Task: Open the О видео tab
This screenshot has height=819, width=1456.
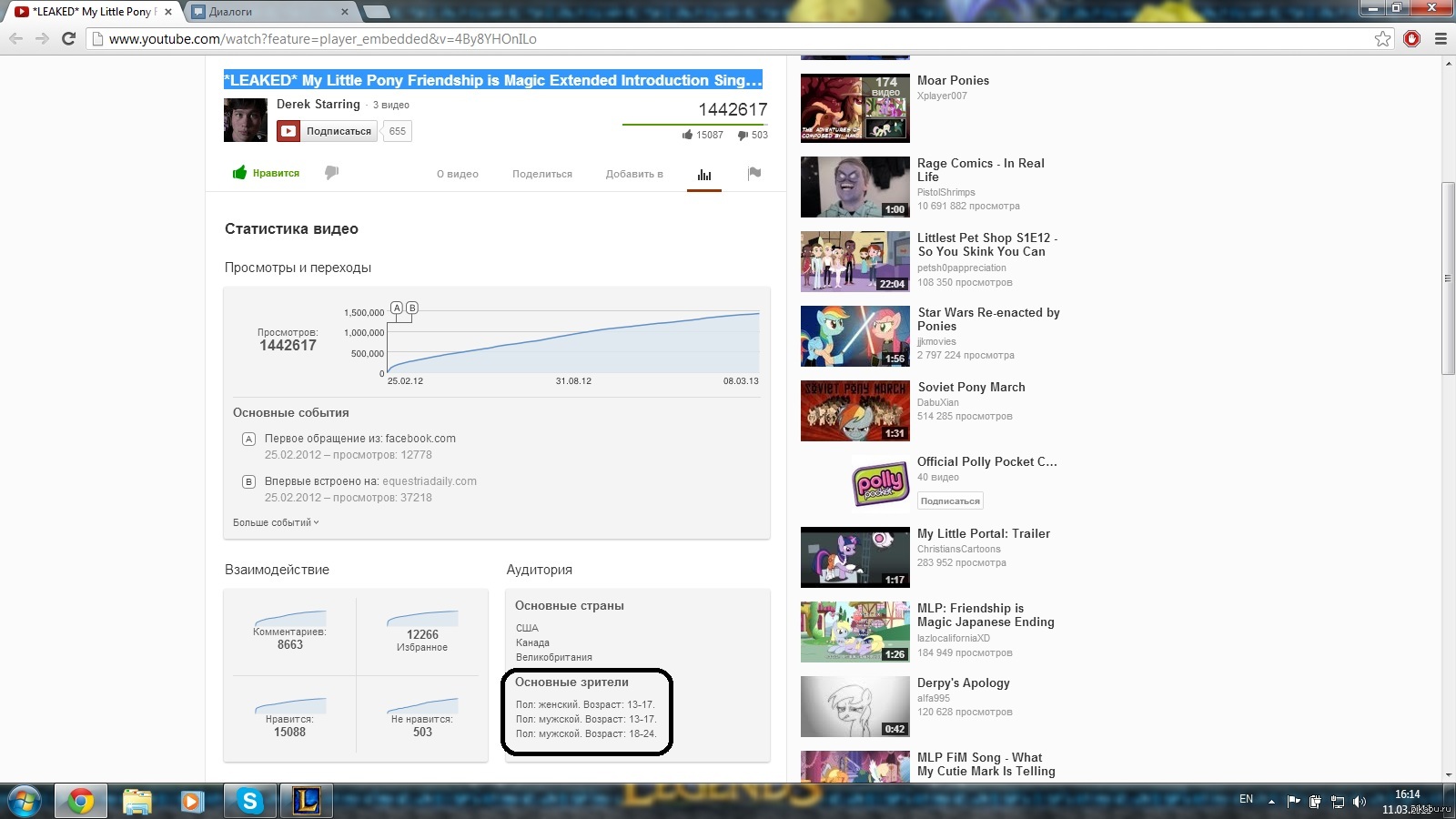Action: point(458,174)
